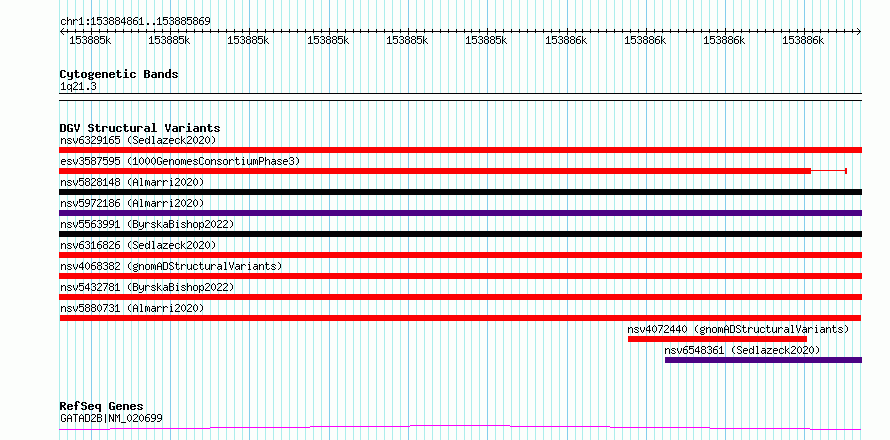Select the purple bar under nsv5972186
This screenshot has height=440, width=890.
click(460, 213)
